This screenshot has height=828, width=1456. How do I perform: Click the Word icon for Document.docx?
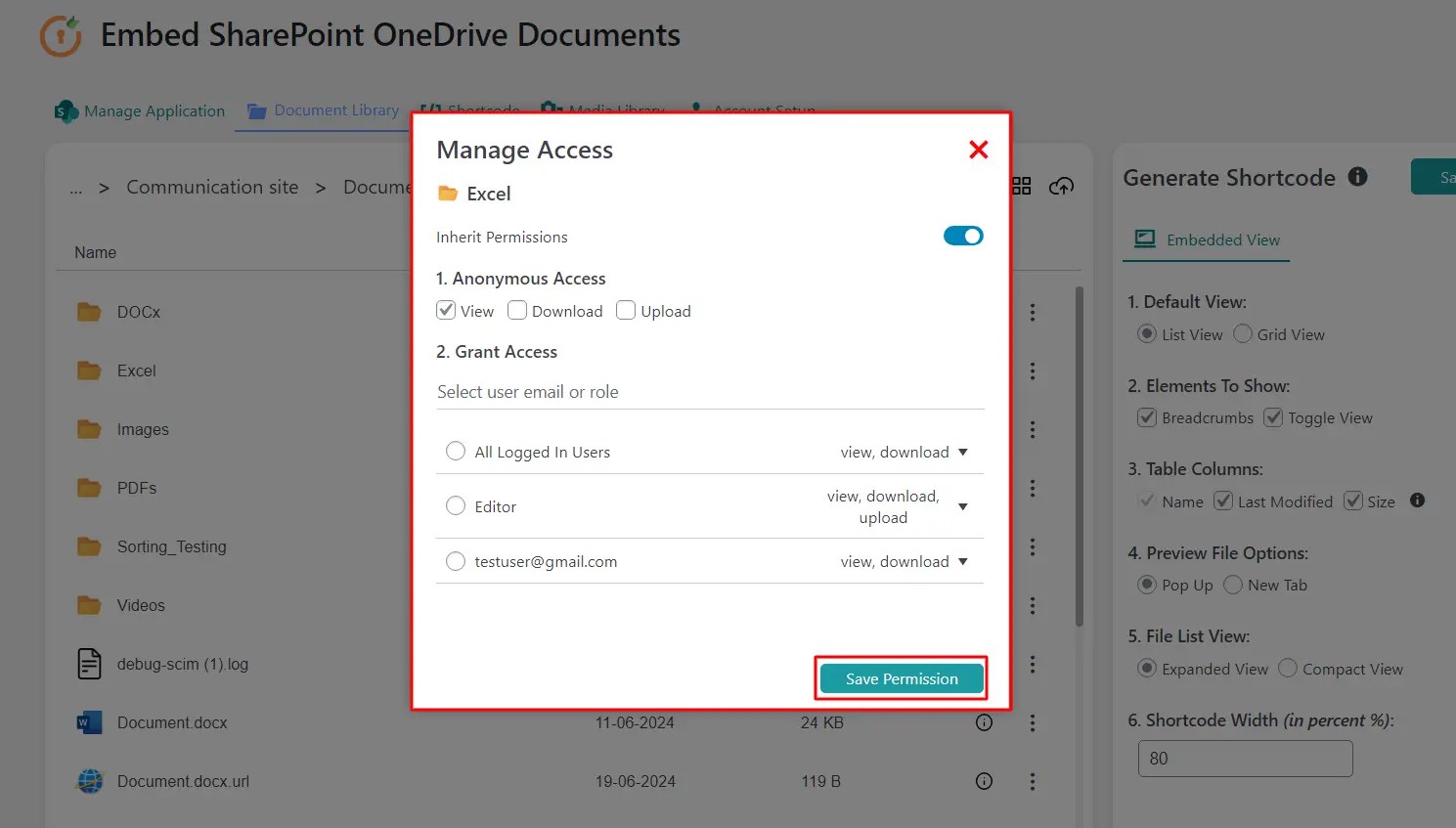click(x=89, y=722)
